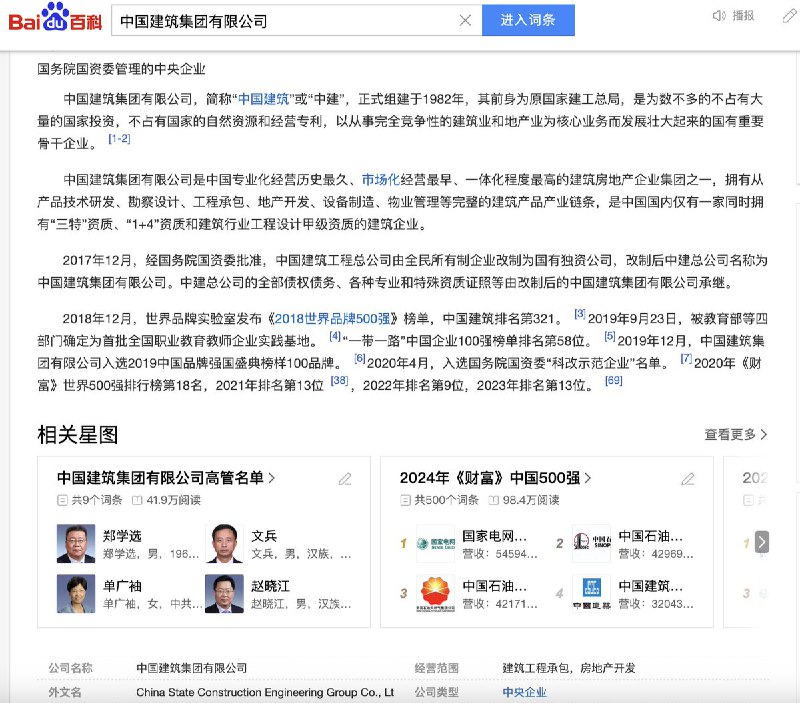Open reference citation [3]

click(580, 314)
